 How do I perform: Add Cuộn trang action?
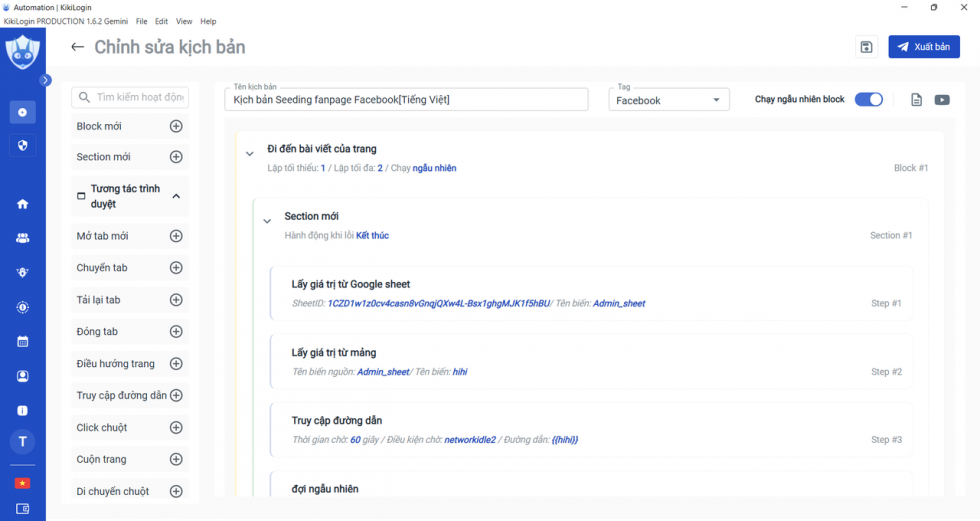[x=176, y=459]
